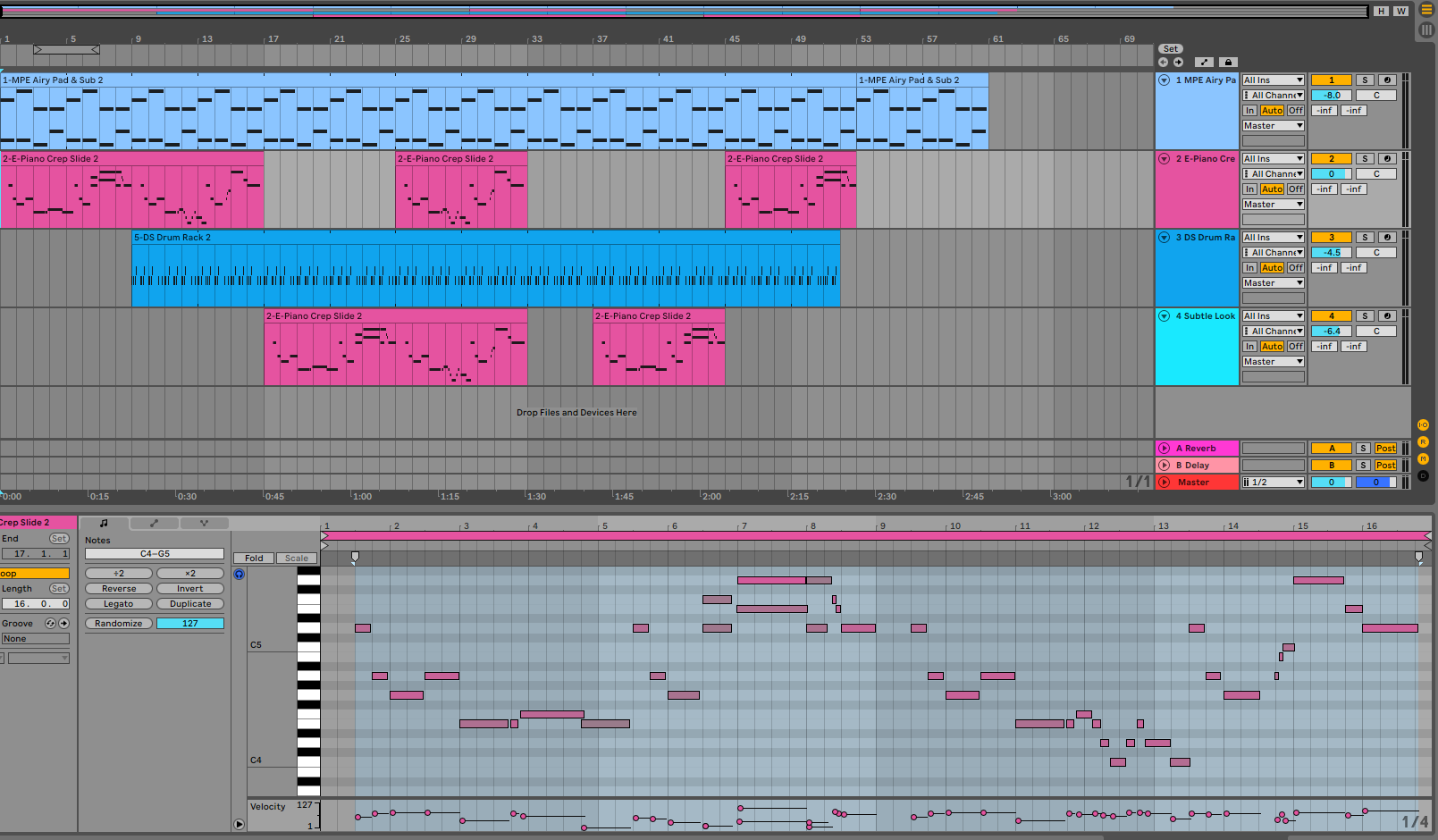
Task: Toggle the track Delay (D) show/hide button
Action: pos(1423,476)
